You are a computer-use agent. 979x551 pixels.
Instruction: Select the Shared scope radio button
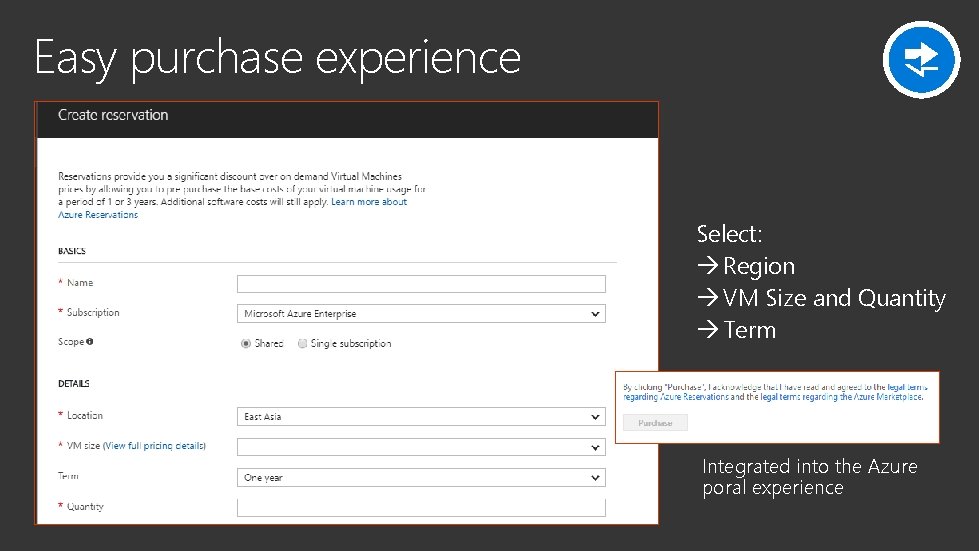point(246,343)
